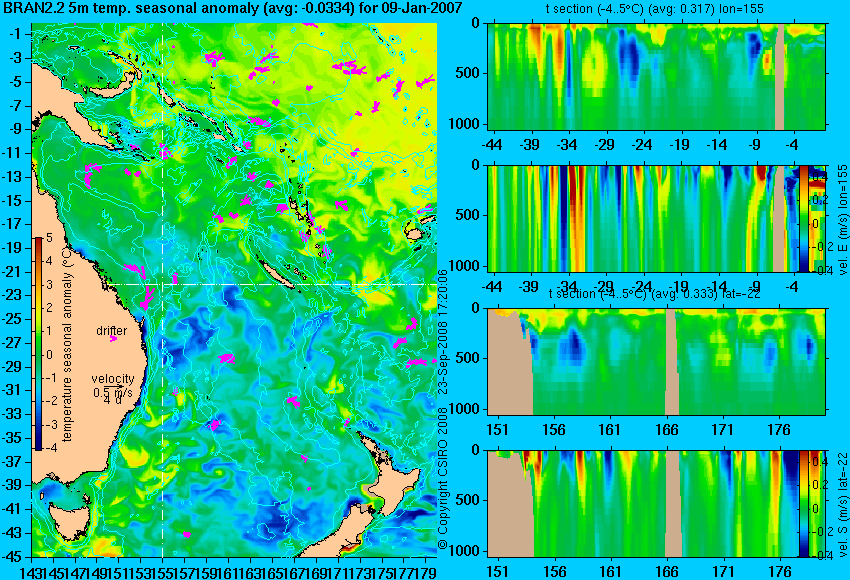The height and width of the screenshot is (580, 850).
Task: Click the 'vel. S (m/s) lat=-22' axis label
Action: click(x=842, y=504)
